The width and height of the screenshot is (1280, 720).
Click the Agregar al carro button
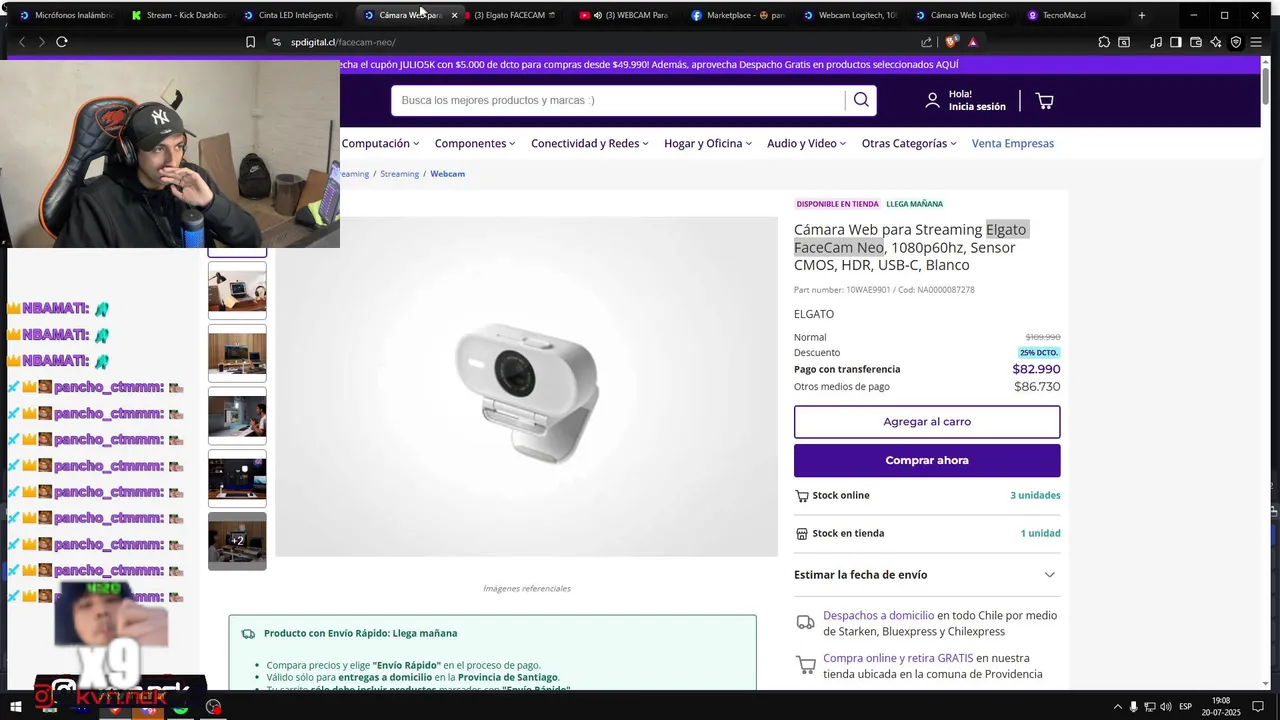coord(927,422)
